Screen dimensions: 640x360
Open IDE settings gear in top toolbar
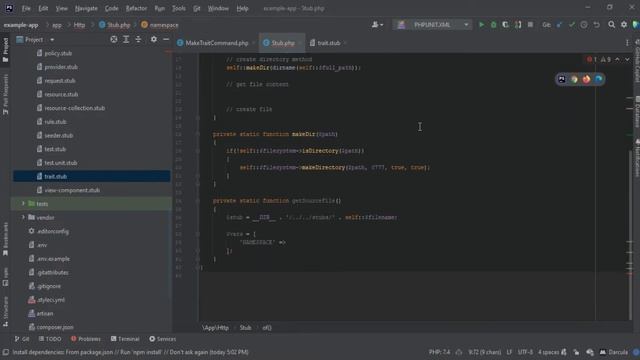[x=624, y=25]
